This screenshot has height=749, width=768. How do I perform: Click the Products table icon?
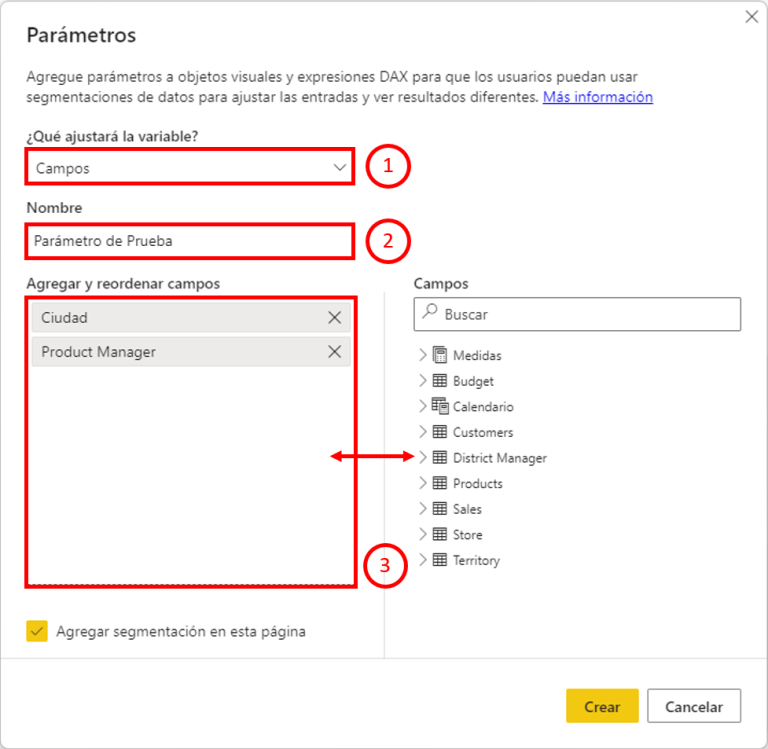pos(440,483)
